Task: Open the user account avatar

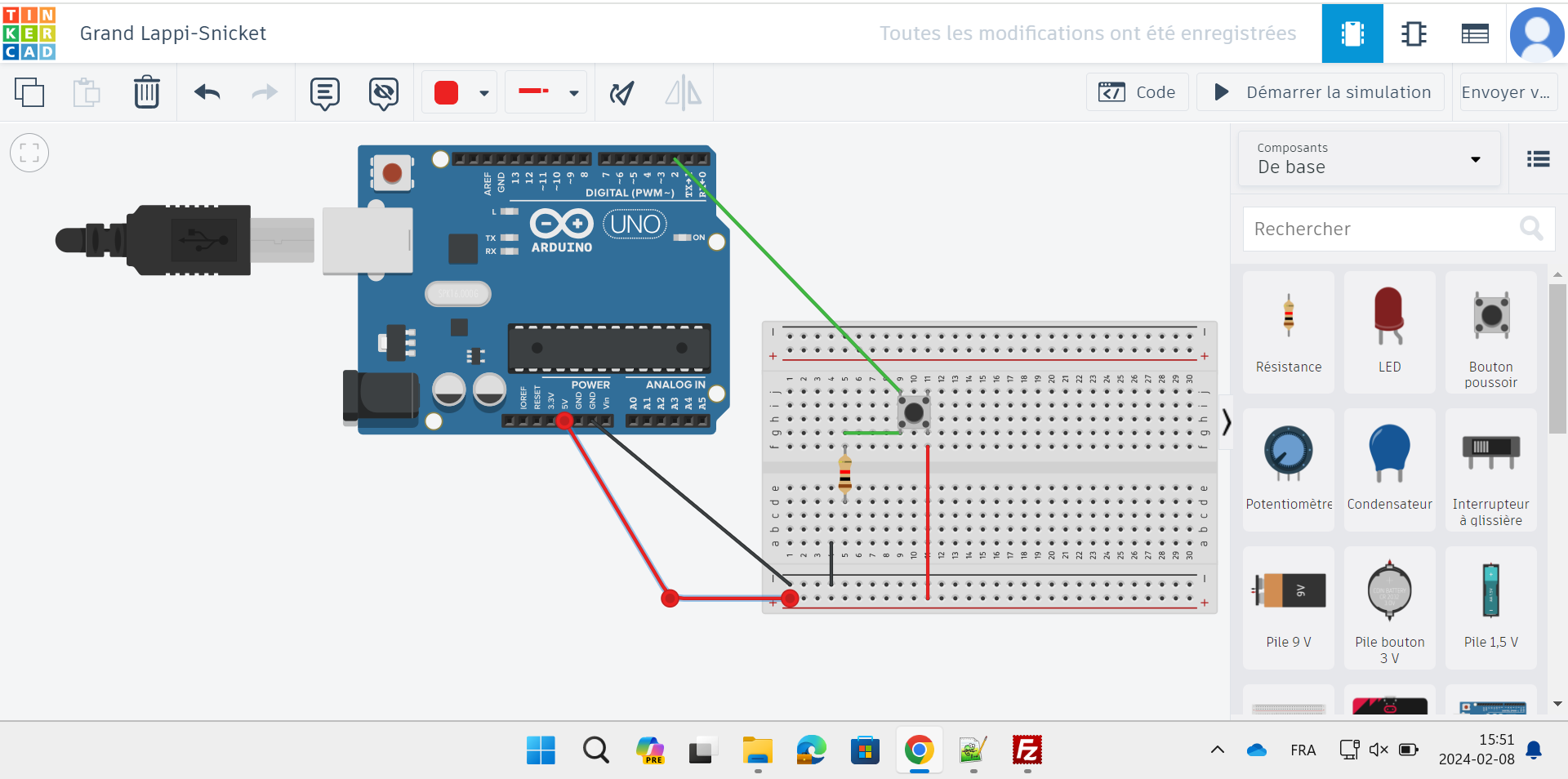Action: 1537,34
